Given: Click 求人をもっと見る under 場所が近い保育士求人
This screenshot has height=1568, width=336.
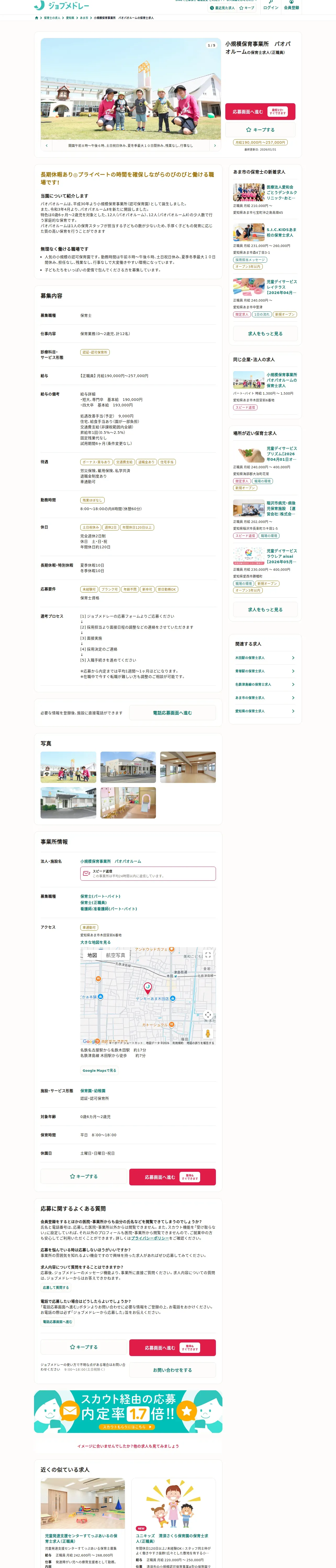Looking at the screenshot, I should (x=265, y=609).
